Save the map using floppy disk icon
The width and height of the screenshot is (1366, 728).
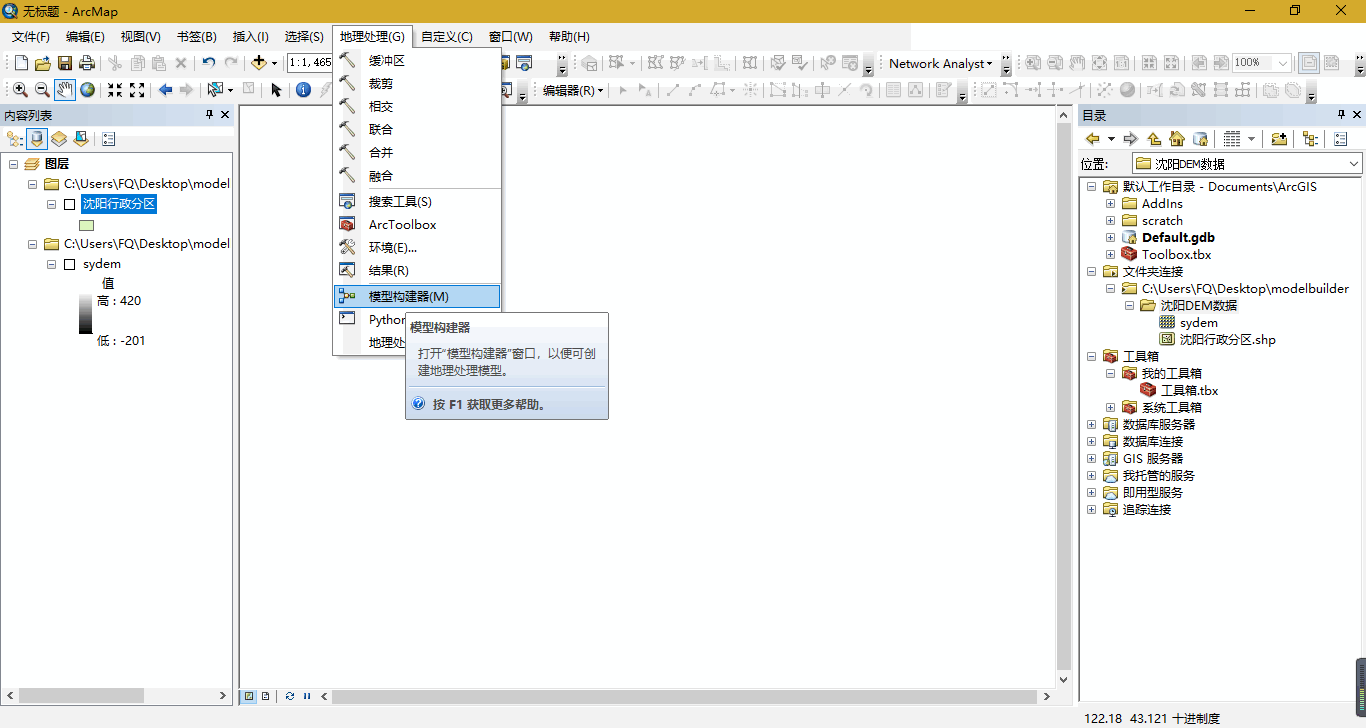tap(65, 63)
